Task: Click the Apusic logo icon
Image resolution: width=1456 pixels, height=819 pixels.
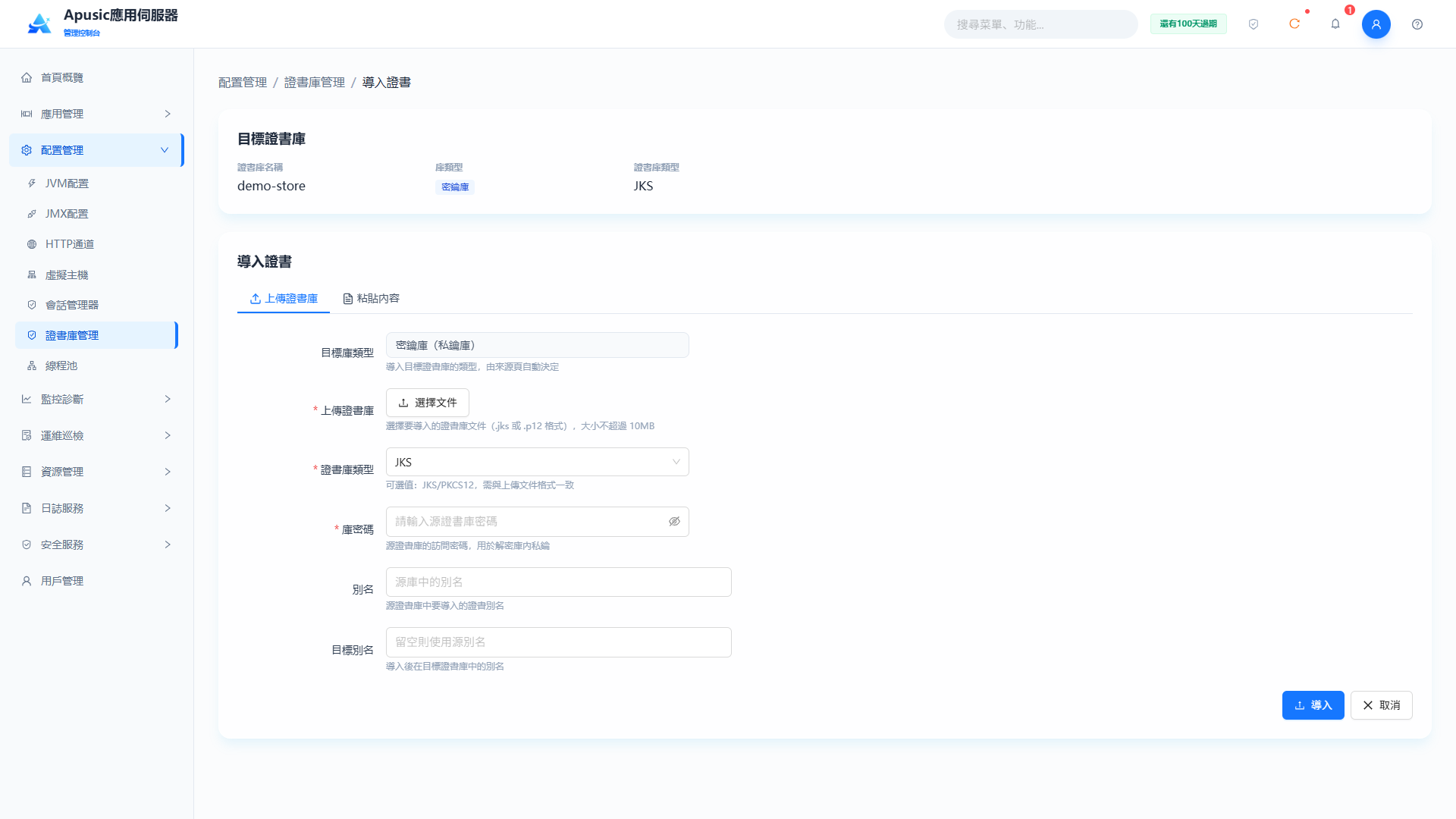Action: pos(39,24)
